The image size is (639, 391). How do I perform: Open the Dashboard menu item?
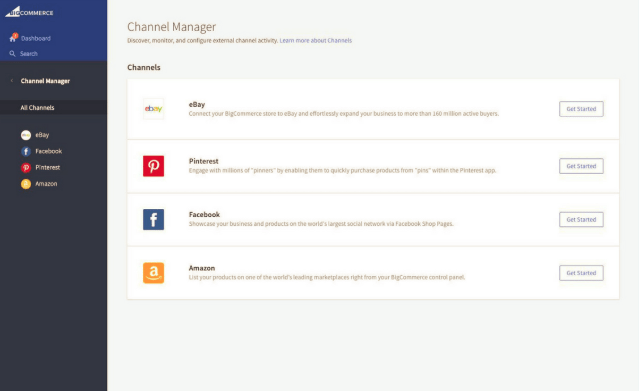click(x=35, y=38)
